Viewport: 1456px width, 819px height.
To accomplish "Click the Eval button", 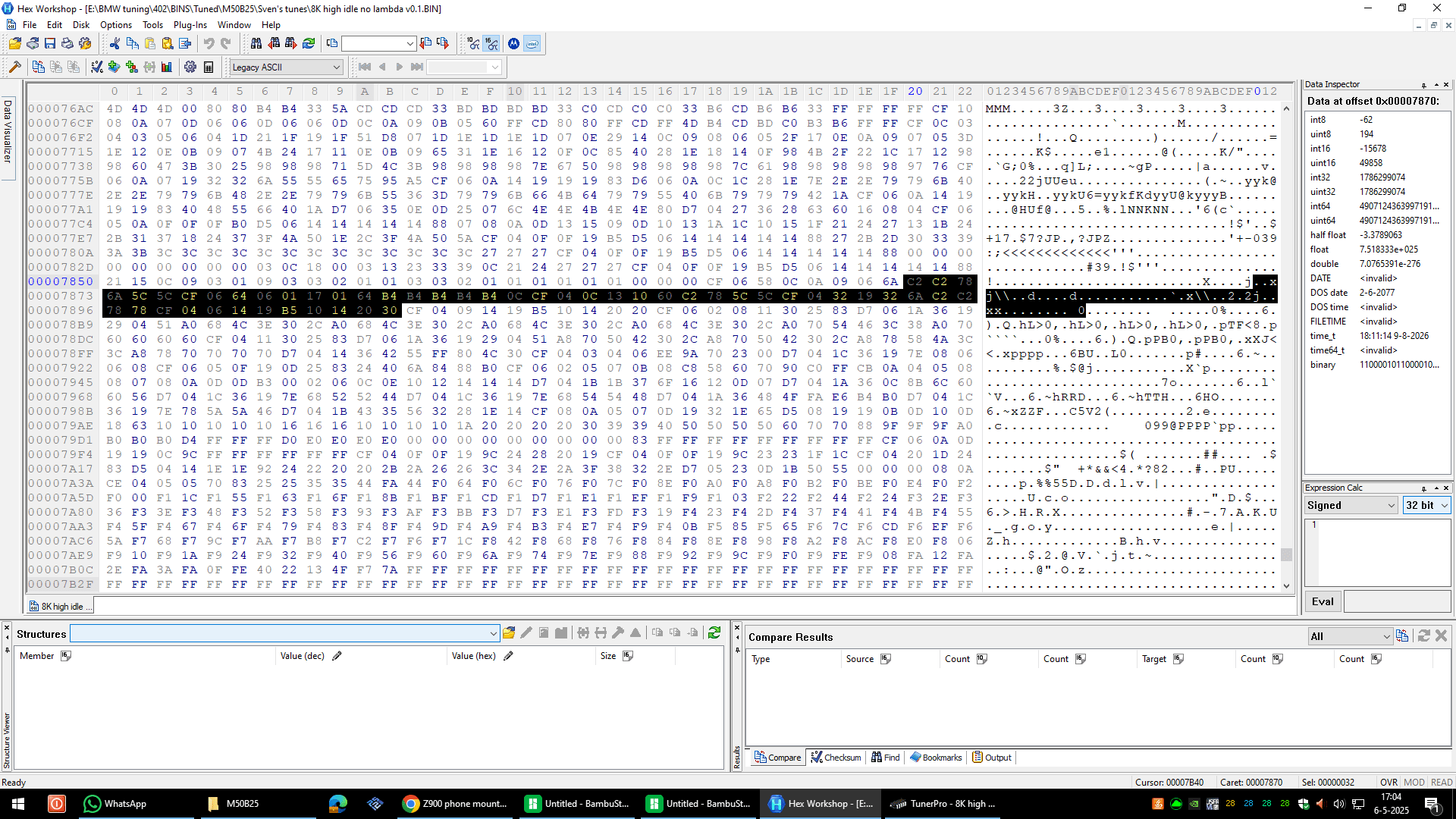I will [x=1322, y=601].
